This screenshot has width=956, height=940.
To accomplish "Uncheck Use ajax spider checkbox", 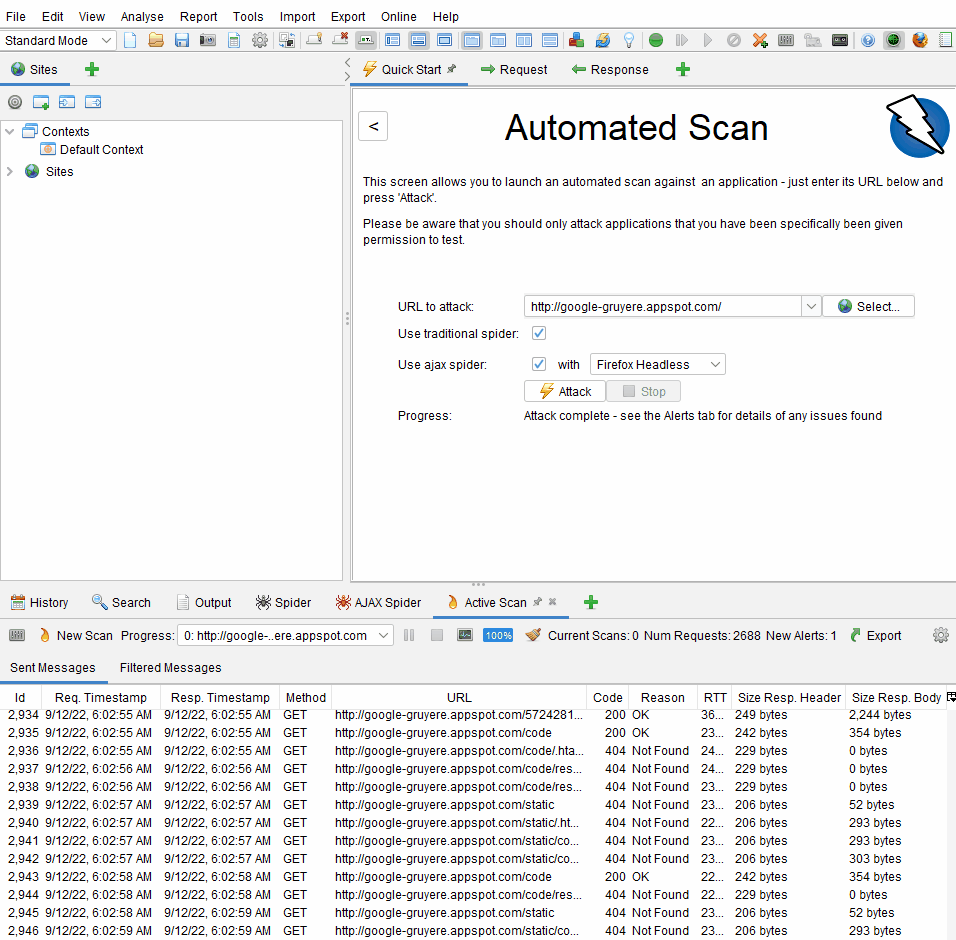I will [x=539, y=364].
